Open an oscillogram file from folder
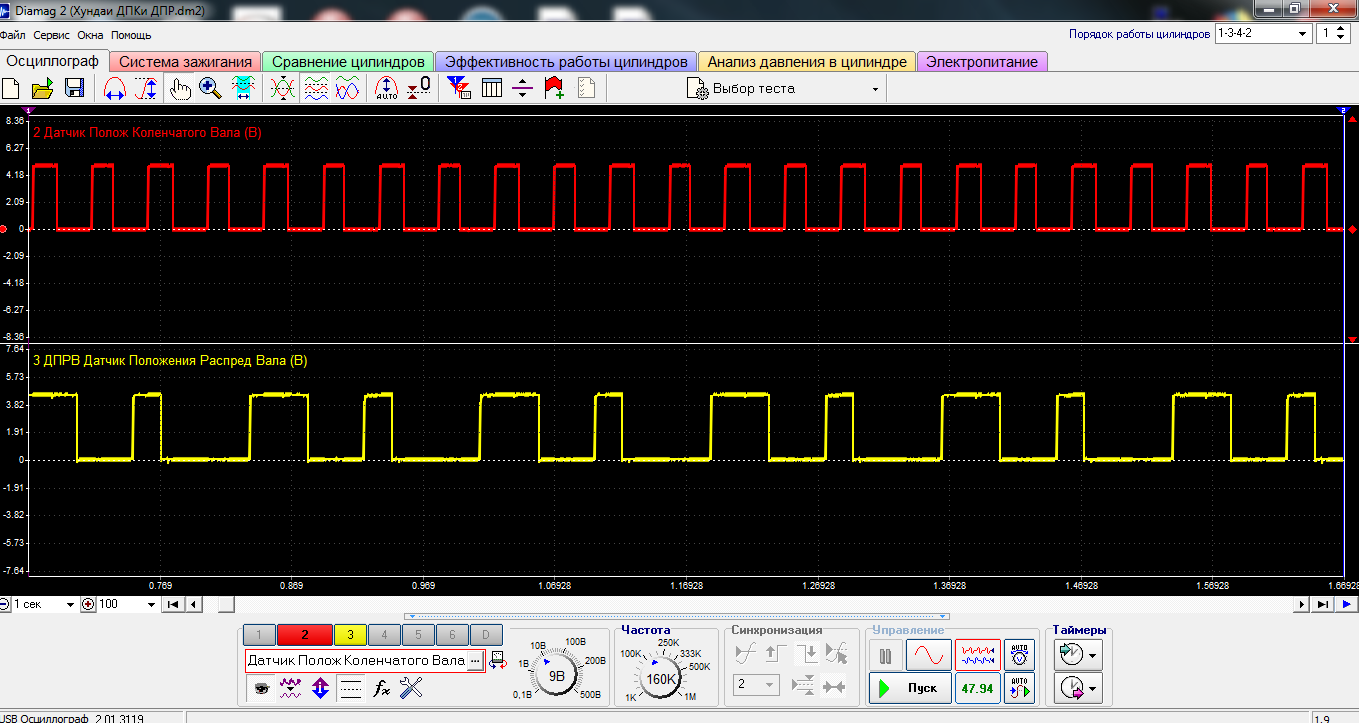 click(x=42, y=88)
